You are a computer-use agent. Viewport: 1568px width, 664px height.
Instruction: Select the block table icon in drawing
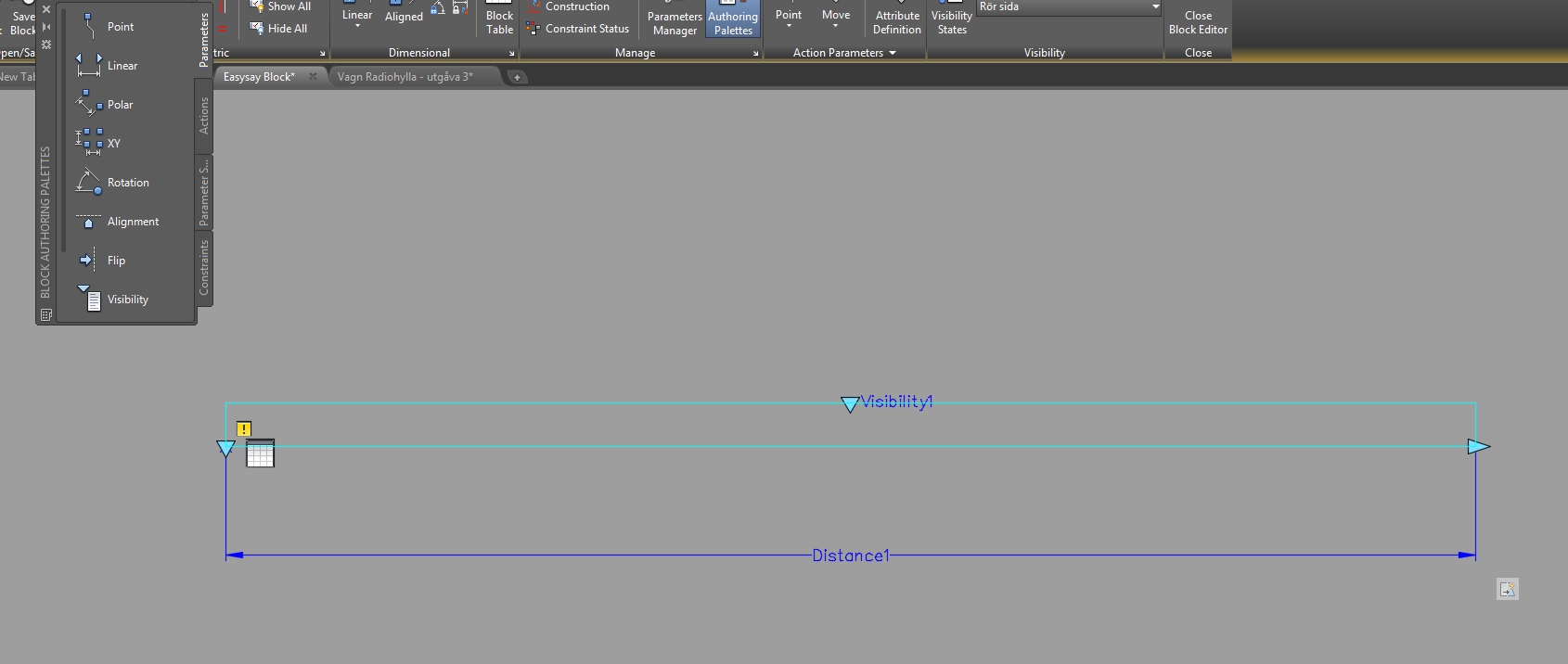(260, 453)
